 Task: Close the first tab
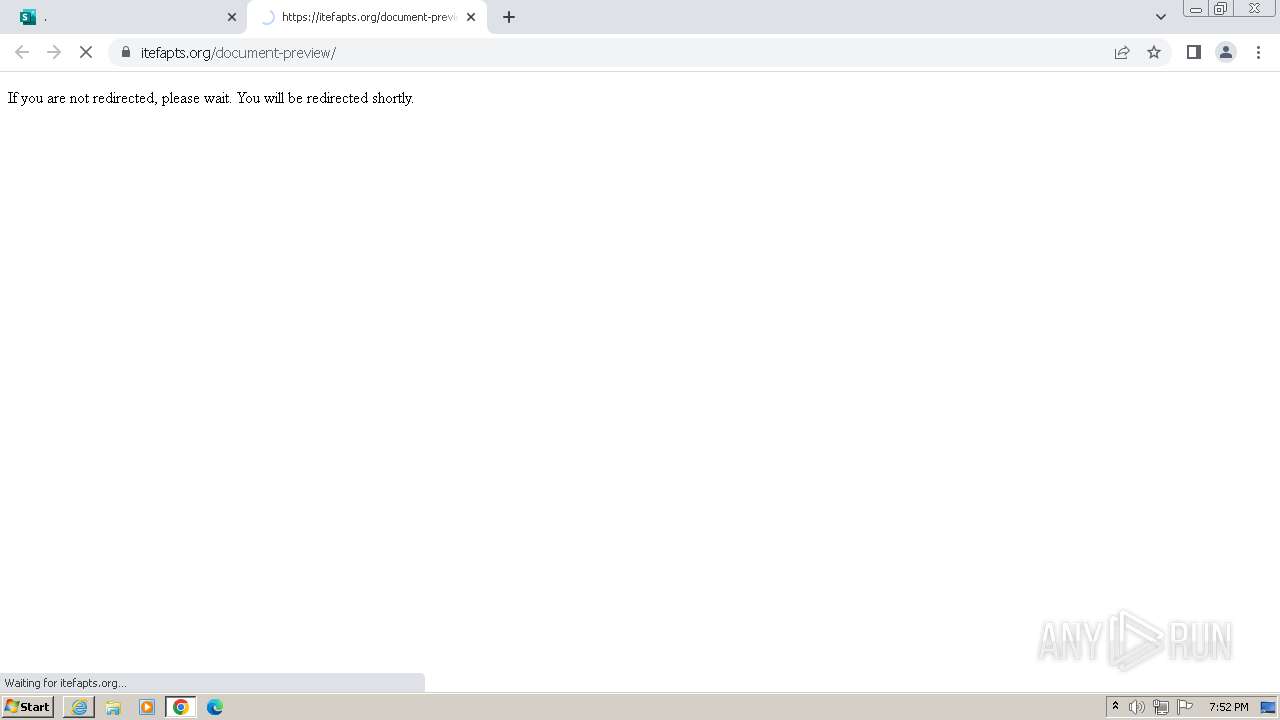point(232,17)
